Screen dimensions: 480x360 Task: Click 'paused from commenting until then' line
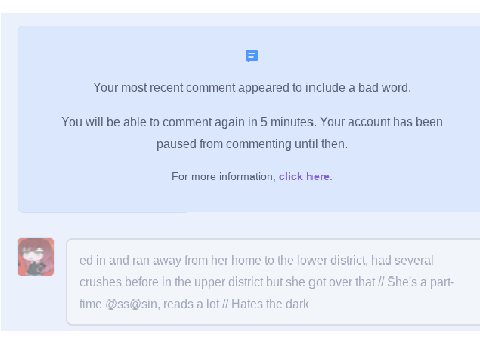click(x=252, y=144)
